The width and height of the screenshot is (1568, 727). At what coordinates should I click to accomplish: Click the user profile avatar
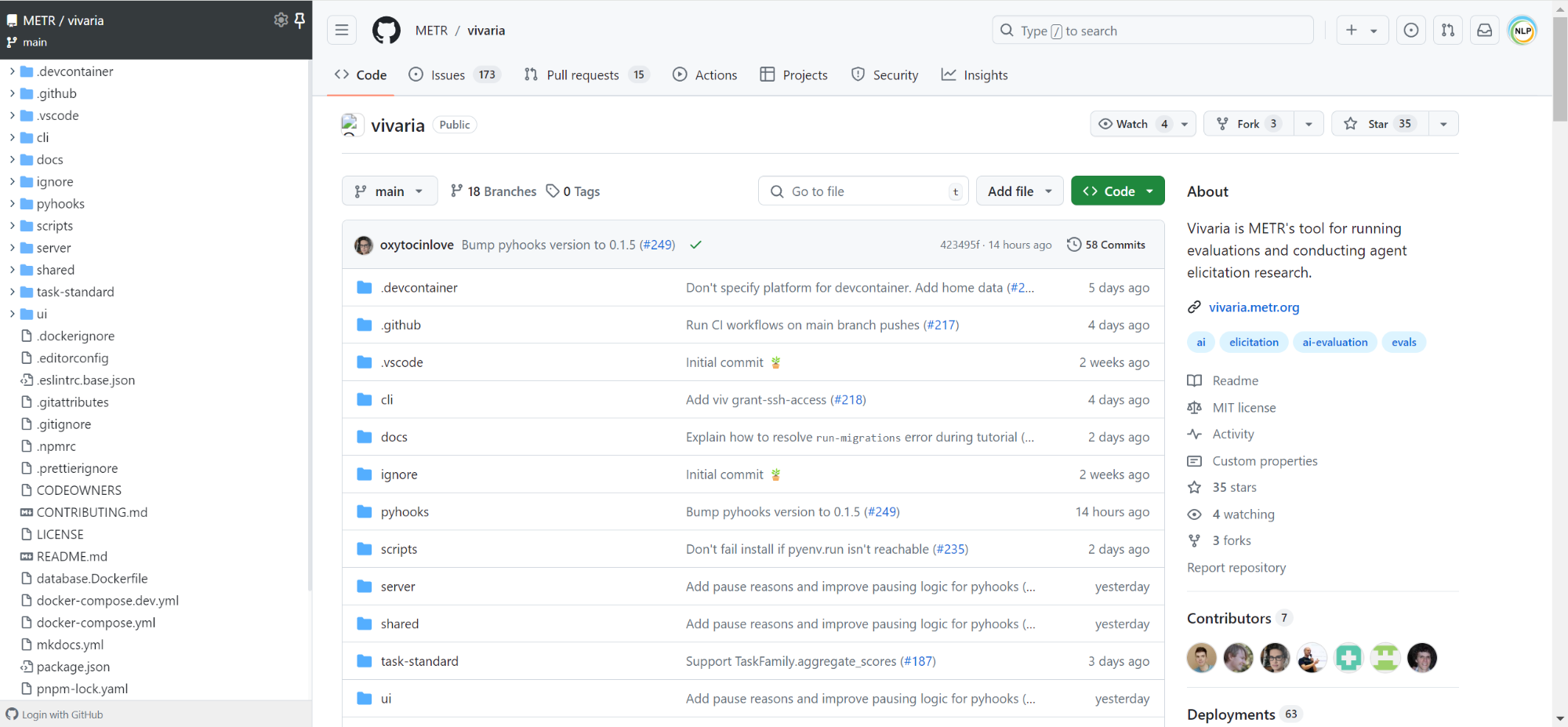pyautogui.click(x=1523, y=31)
